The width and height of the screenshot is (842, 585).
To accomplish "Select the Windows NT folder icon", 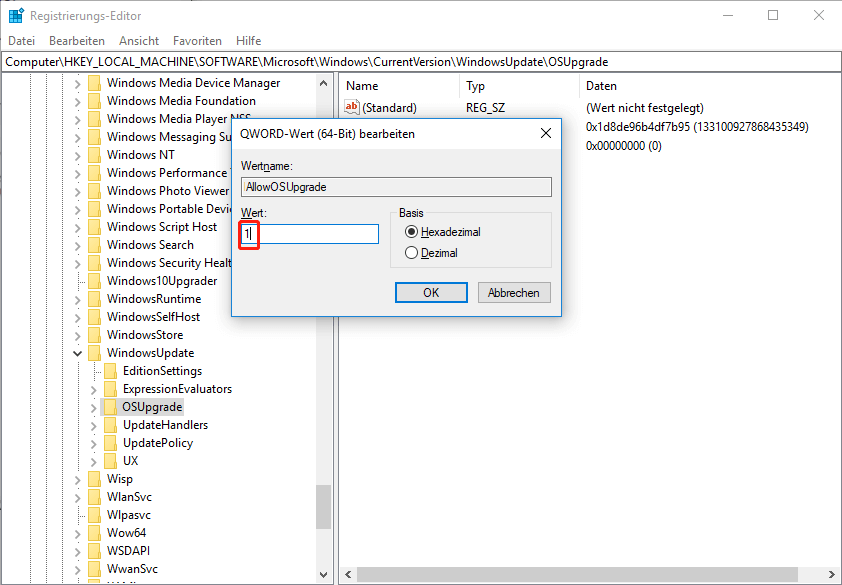I will tap(95, 155).
